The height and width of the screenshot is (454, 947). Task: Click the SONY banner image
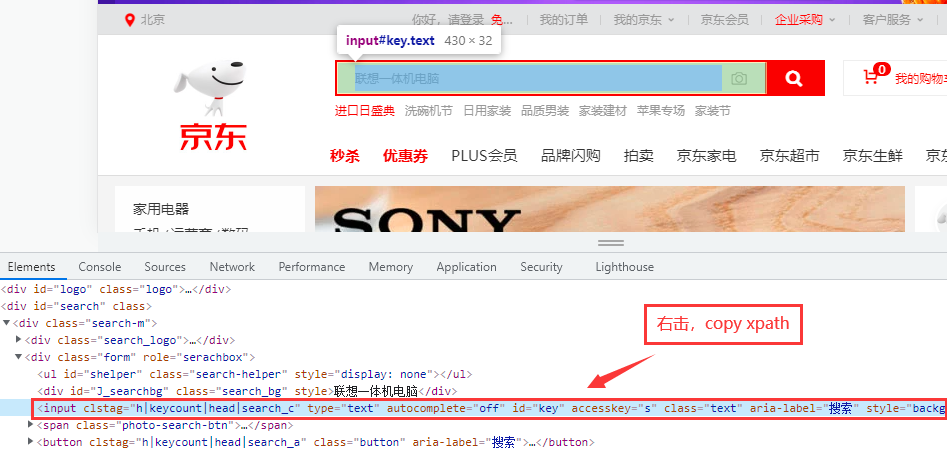(x=609, y=209)
